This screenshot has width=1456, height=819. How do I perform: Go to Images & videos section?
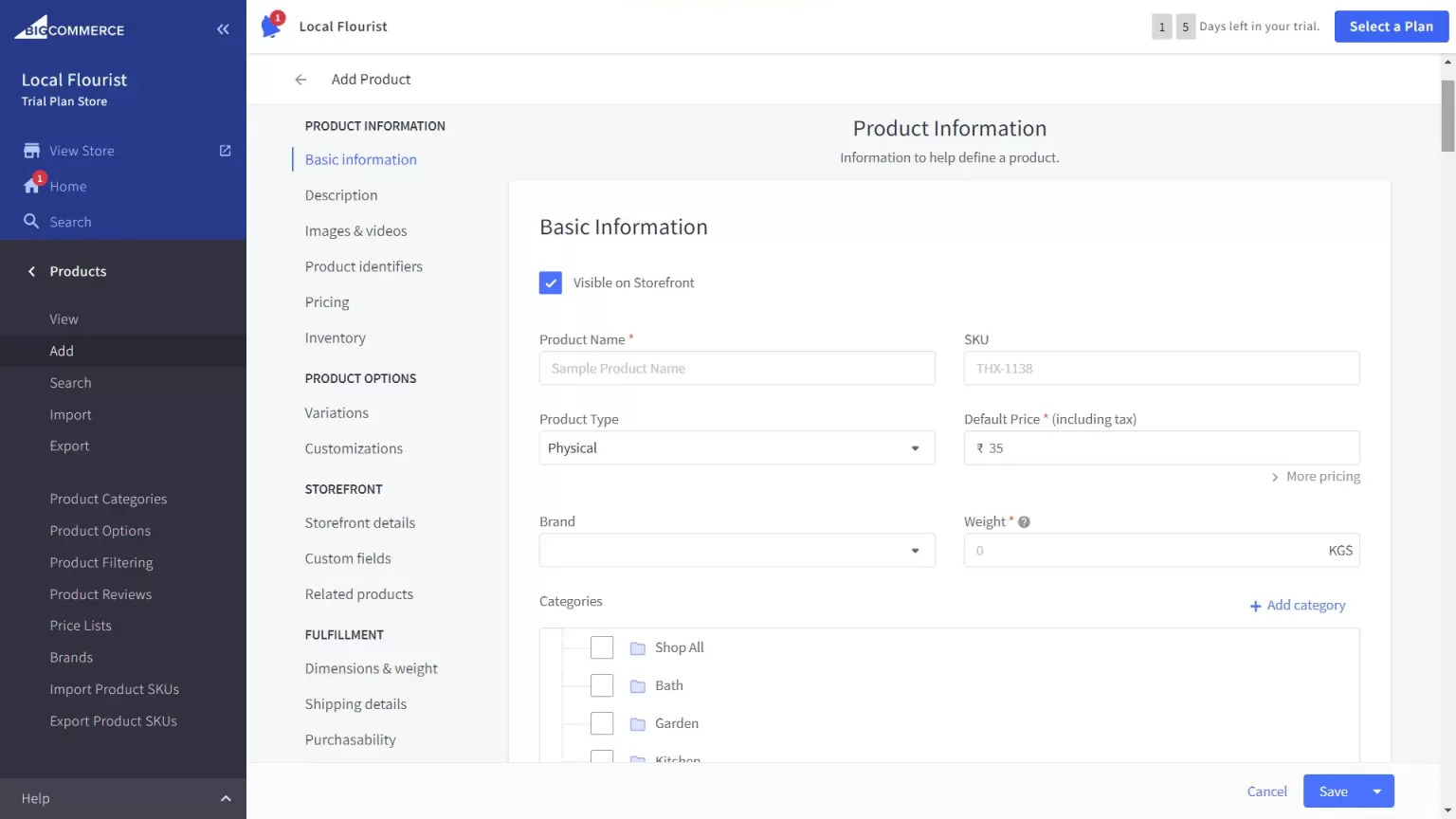tap(355, 231)
